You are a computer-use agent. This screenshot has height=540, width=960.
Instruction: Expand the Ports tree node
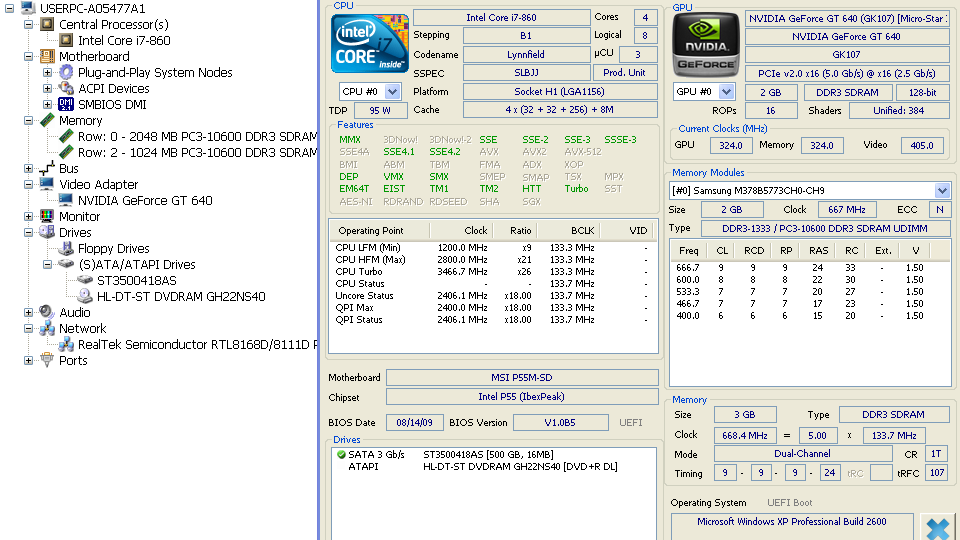(x=28, y=360)
